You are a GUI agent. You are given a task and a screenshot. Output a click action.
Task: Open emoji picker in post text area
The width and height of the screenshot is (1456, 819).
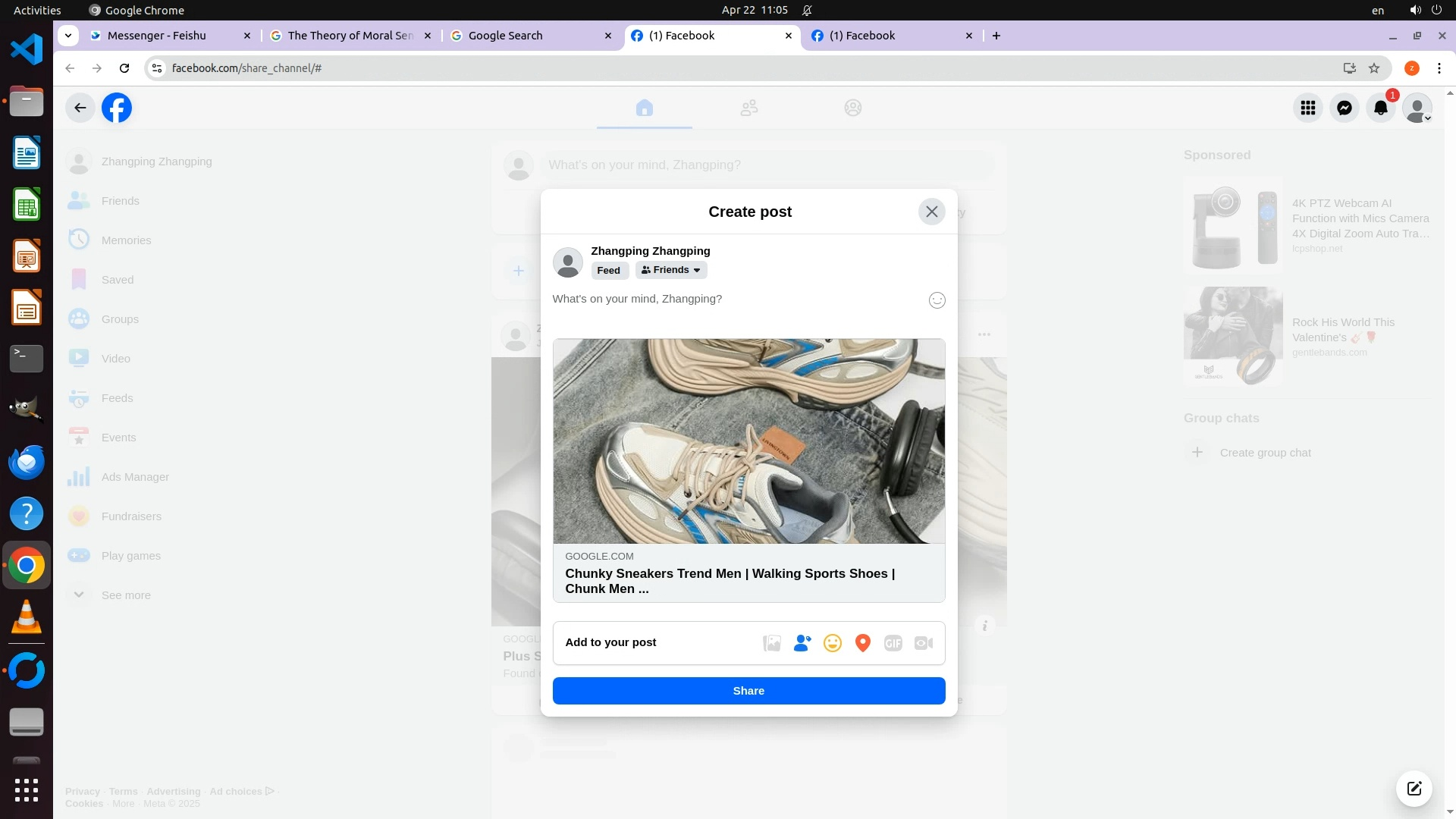coord(937,300)
